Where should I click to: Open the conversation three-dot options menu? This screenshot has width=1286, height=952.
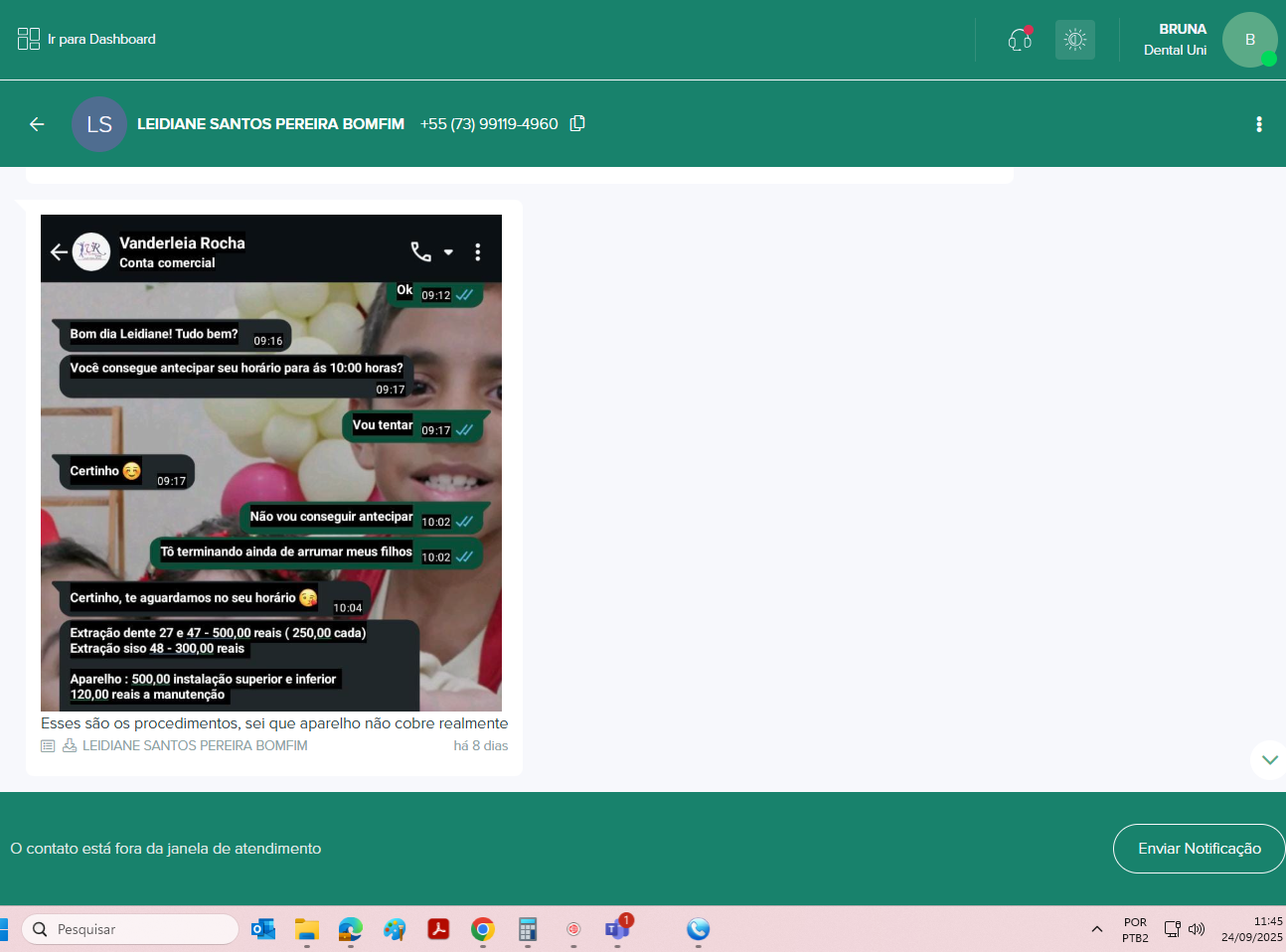click(1259, 124)
